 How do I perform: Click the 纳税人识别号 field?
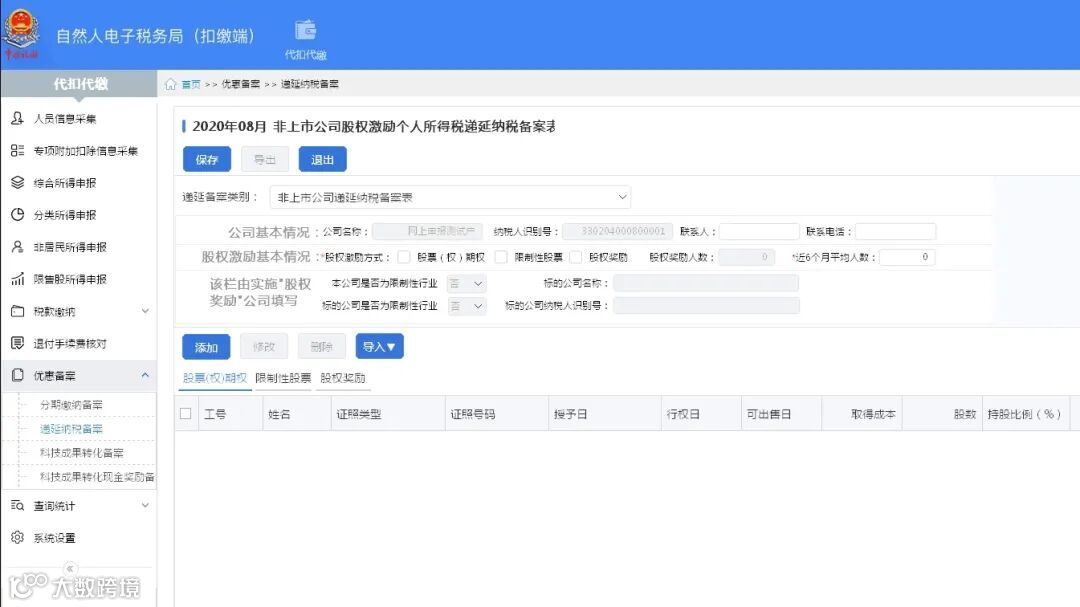tap(617, 232)
